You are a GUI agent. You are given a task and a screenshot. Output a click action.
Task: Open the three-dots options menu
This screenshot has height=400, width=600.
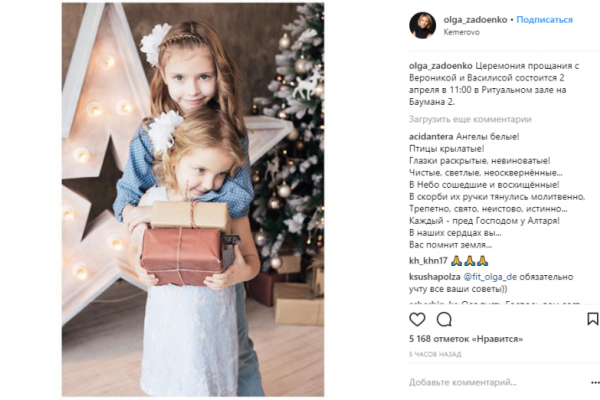point(595,382)
